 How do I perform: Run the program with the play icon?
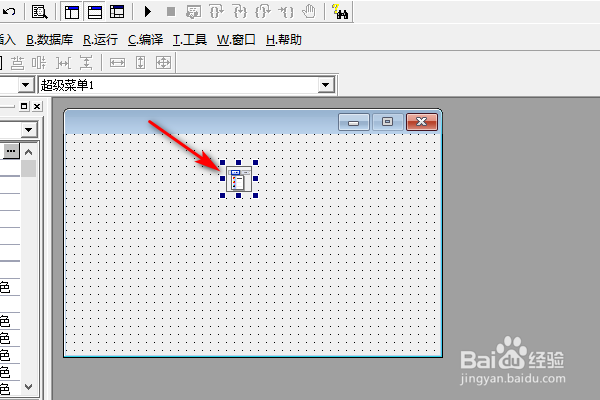148,11
